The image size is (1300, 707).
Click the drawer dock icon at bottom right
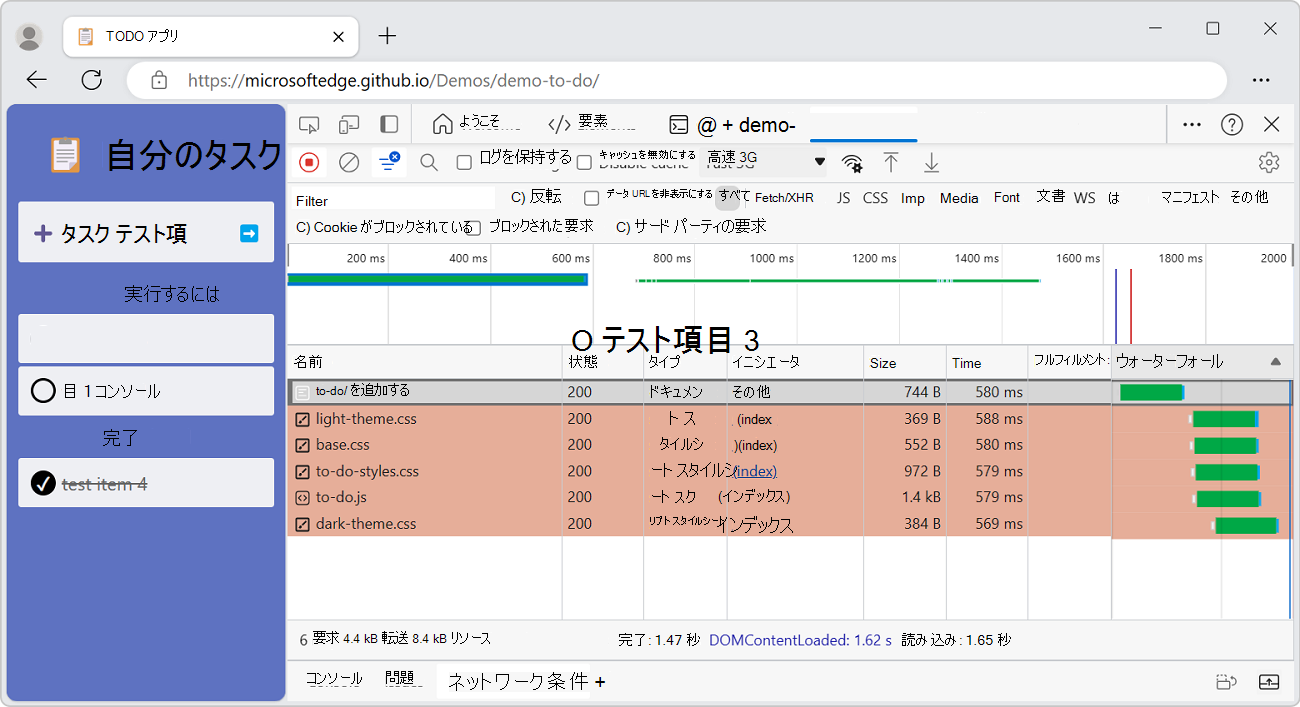[x=1226, y=682]
